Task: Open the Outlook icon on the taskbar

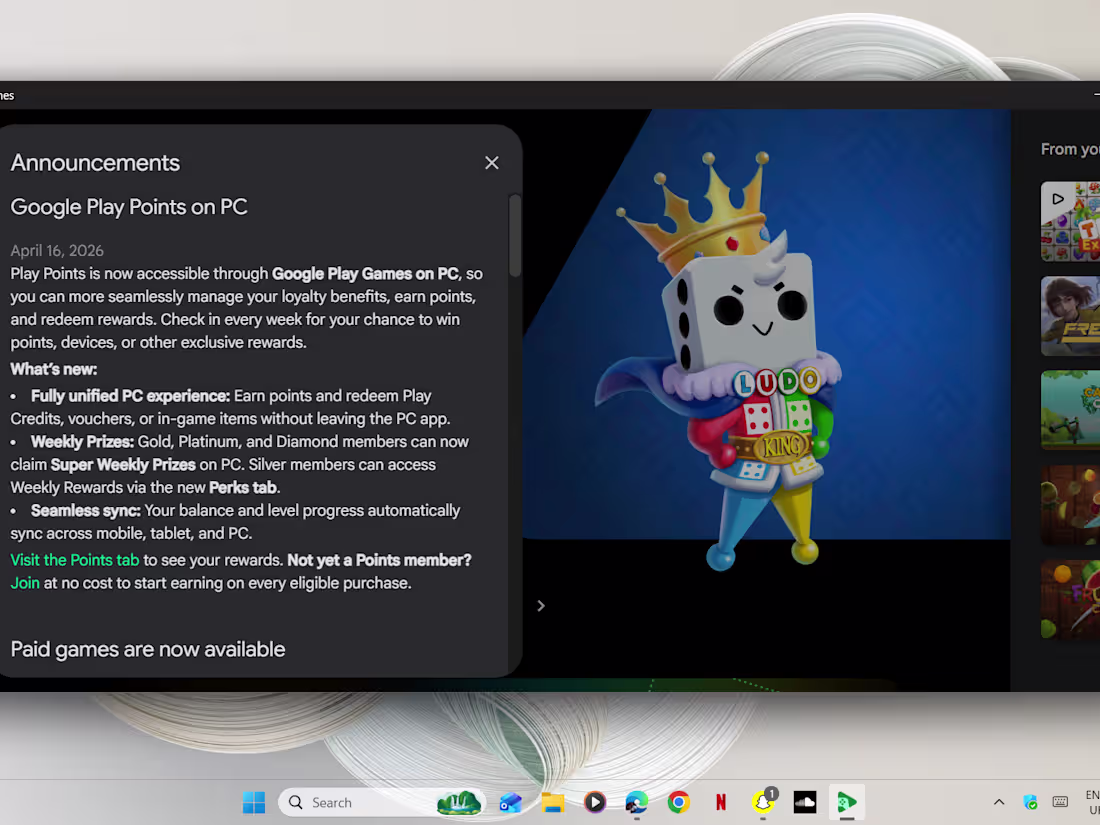Action: (511, 803)
